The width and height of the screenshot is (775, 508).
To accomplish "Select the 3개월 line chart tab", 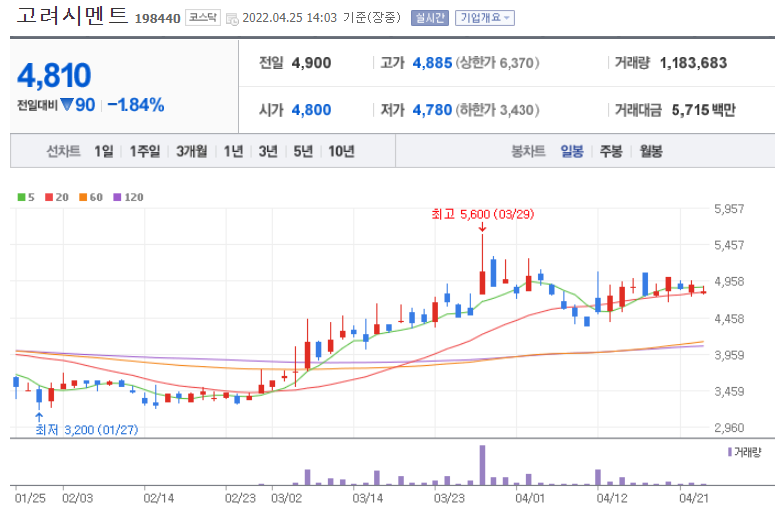I will coord(192,151).
